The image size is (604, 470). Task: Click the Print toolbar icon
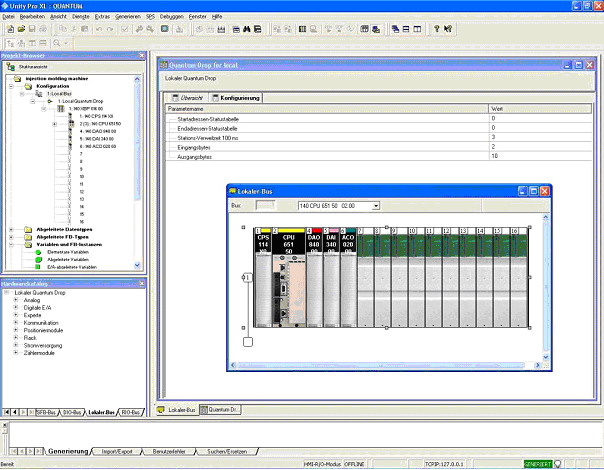coord(43,29)
